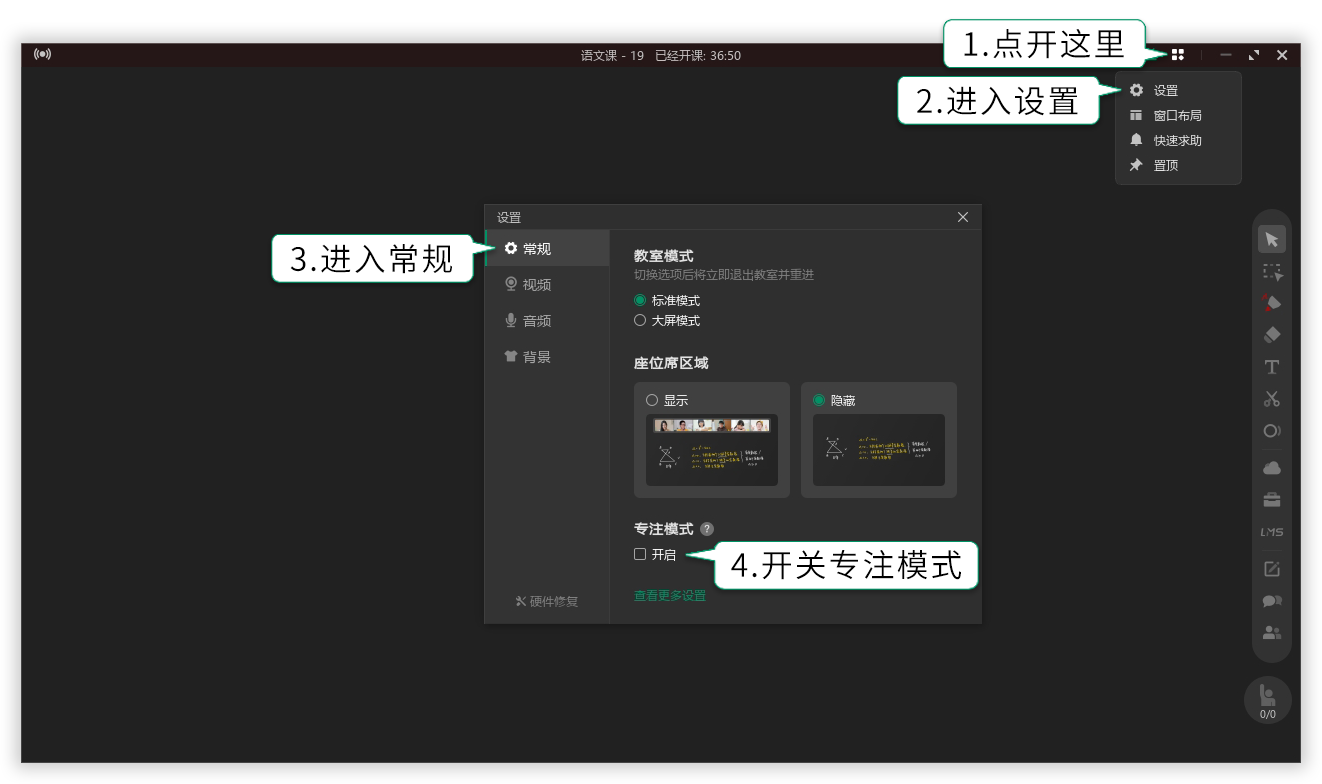Select the eraser tool
The height and width of the screenshot is (784, 1322).
click(1271, 335)
